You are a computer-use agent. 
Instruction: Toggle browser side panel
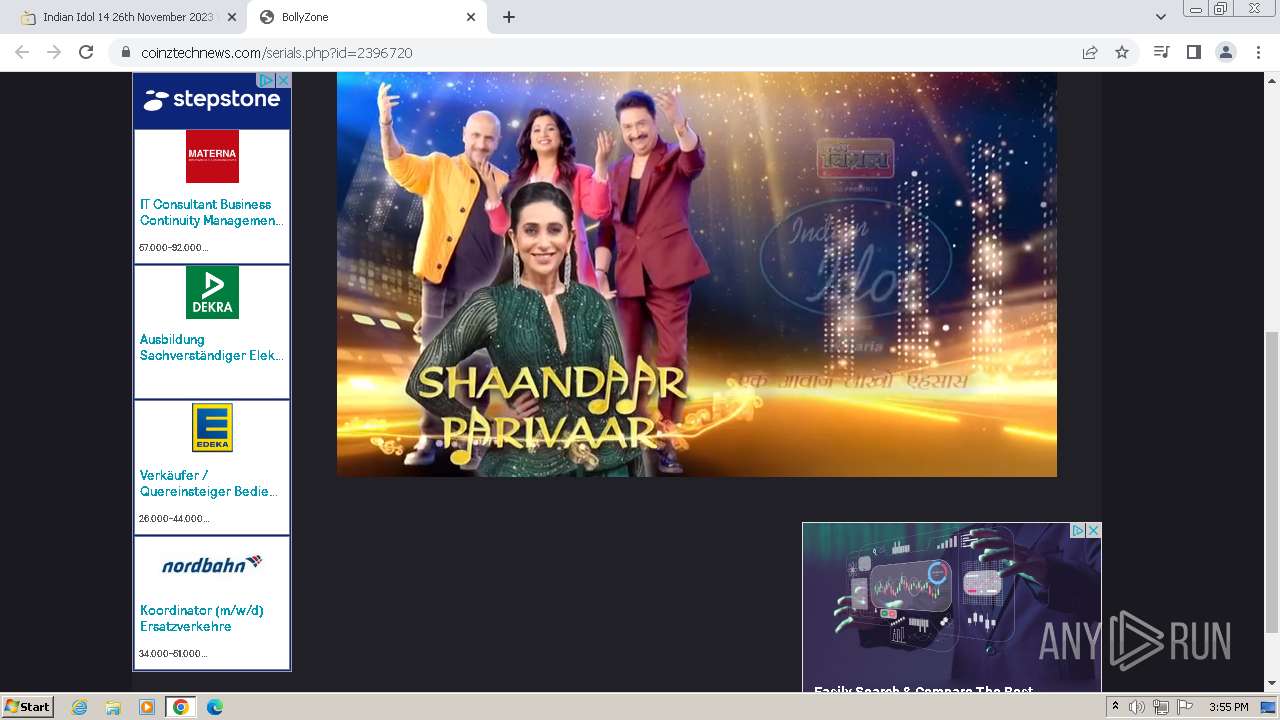coord(1193,52)
